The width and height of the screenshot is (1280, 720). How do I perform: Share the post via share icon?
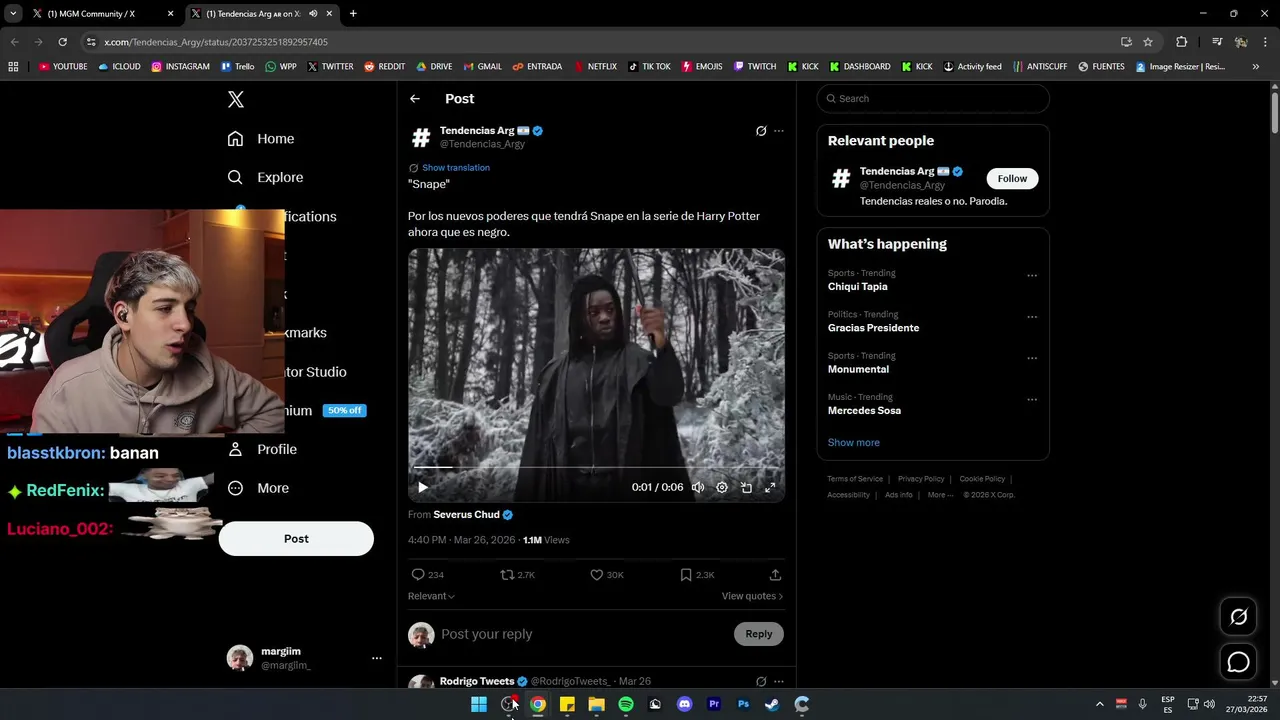click(x=775, y=575)
